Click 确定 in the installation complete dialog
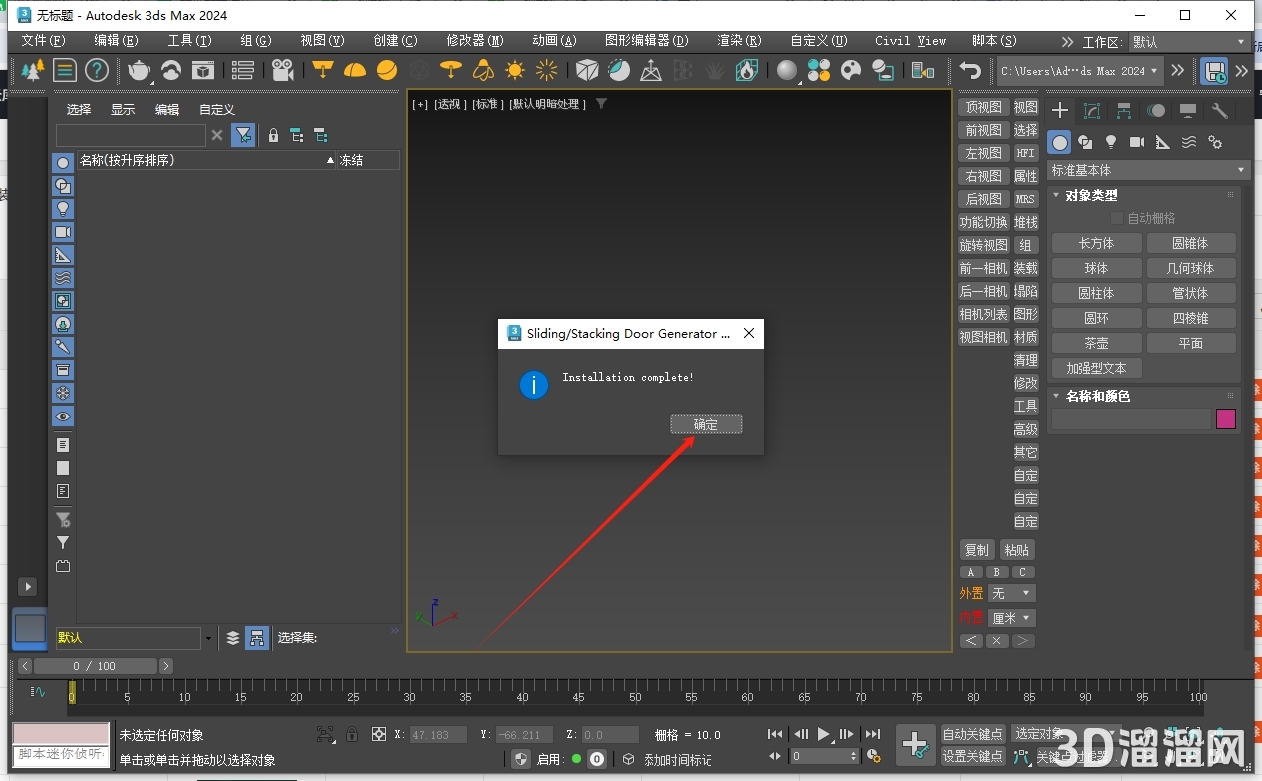This screenshot has width=1262, height=781. (706, 424)
